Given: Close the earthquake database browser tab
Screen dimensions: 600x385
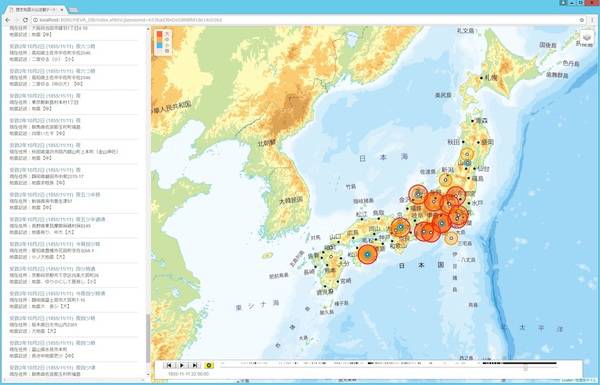Looking at the screenshot, I should [62, 10].
